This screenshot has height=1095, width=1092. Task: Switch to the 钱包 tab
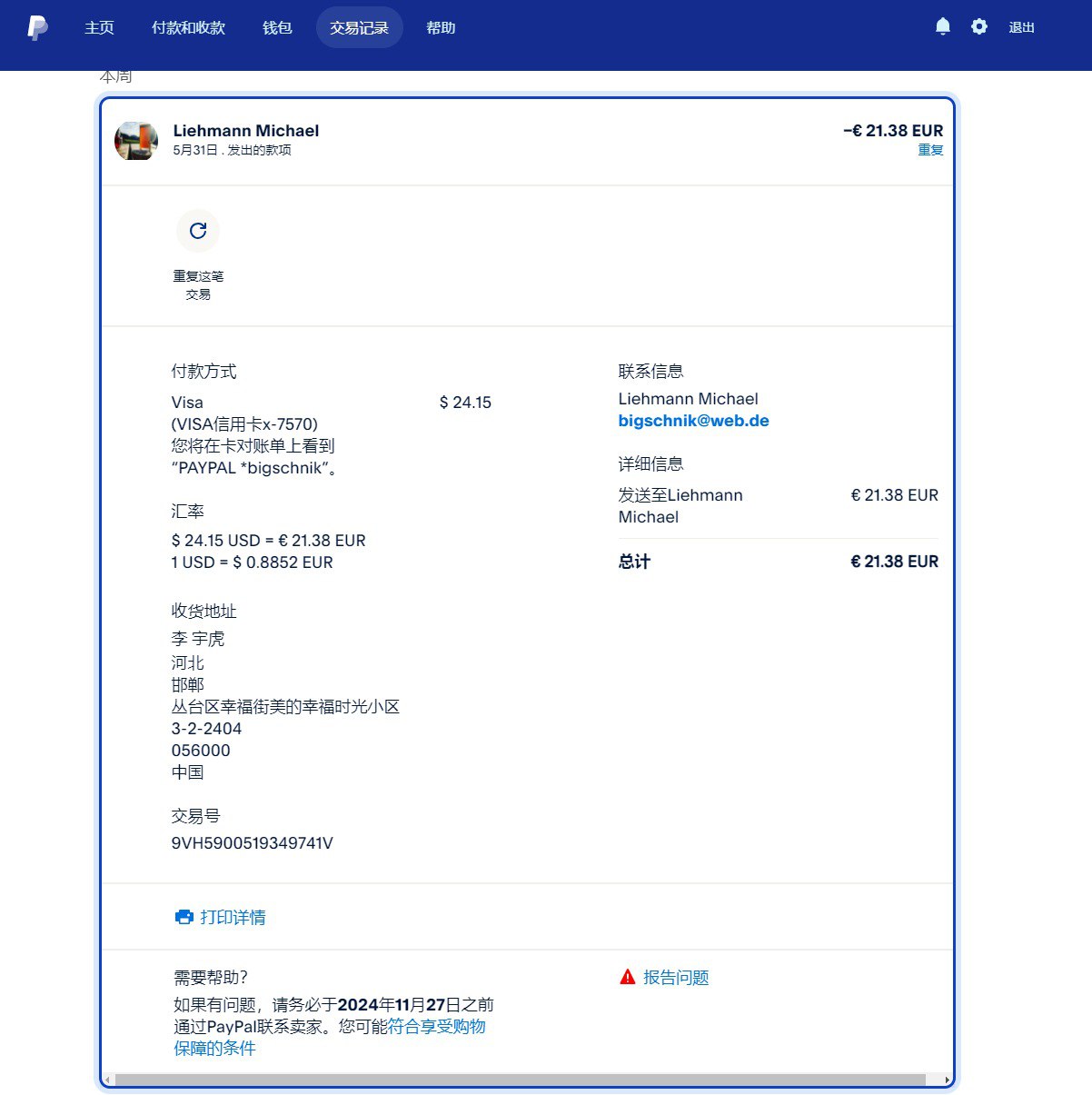(x=277, y=28)
